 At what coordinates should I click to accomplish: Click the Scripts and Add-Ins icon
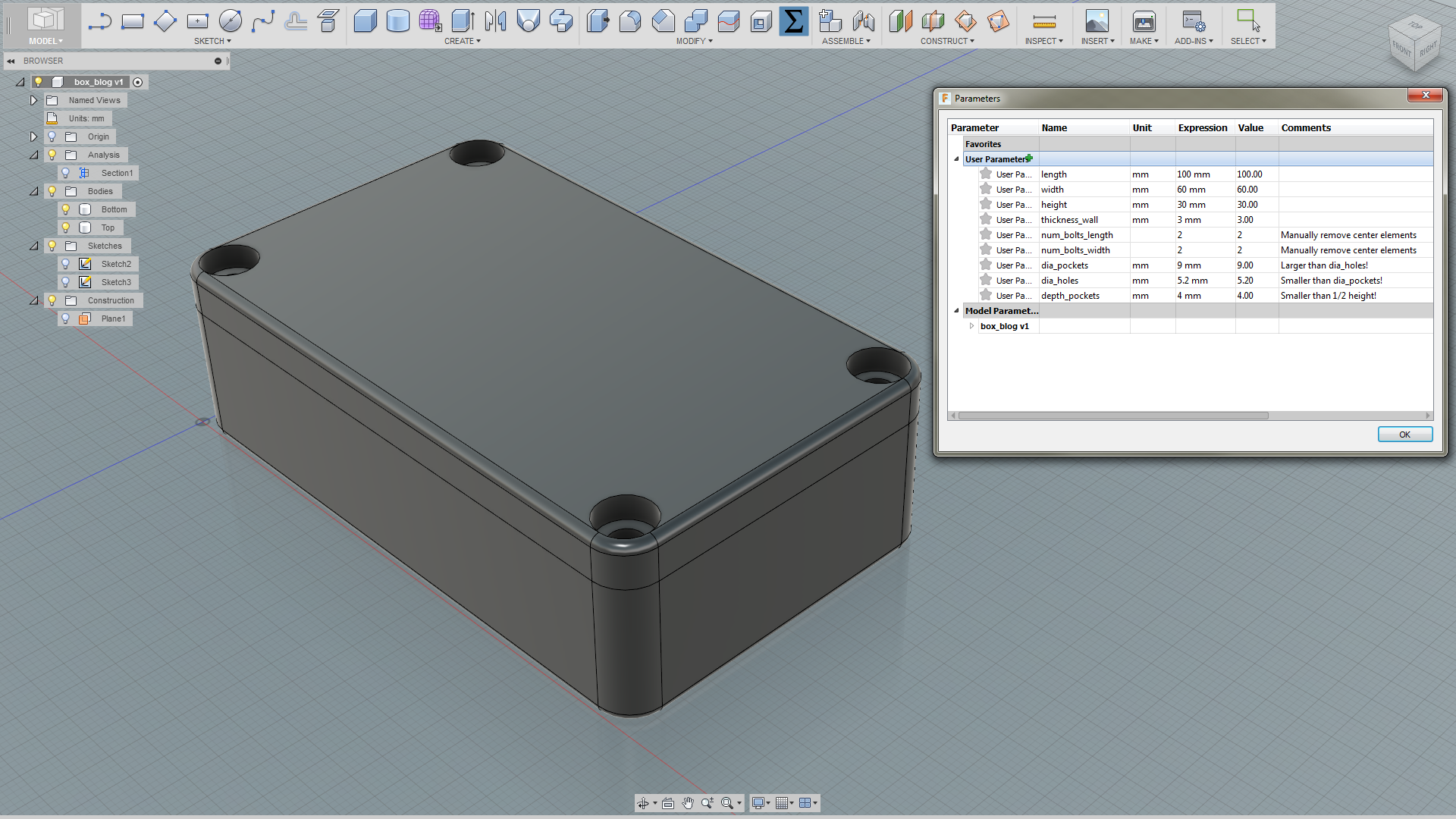(1193, 21)
